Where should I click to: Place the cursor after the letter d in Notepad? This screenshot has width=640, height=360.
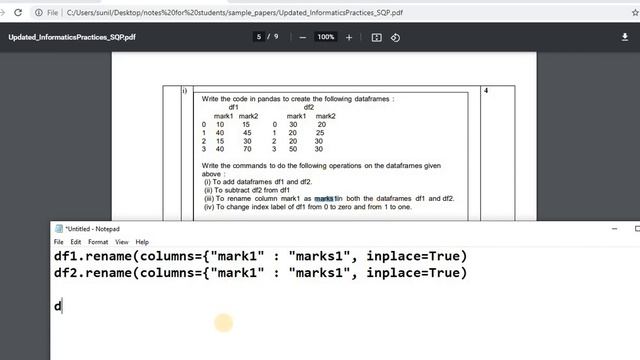pos(62,306)
